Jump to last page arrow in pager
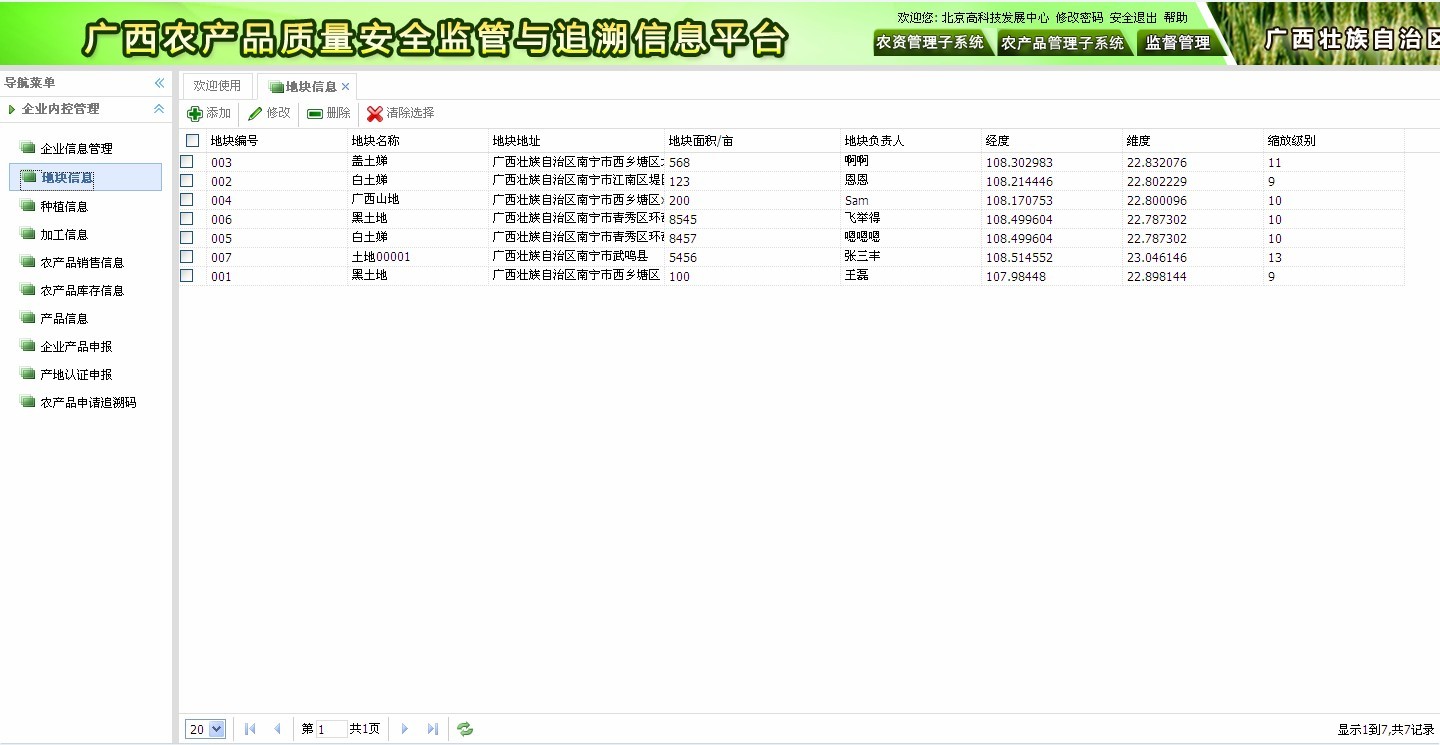Viewport: 1440px width, 745px height. click(x=433, y=729)
